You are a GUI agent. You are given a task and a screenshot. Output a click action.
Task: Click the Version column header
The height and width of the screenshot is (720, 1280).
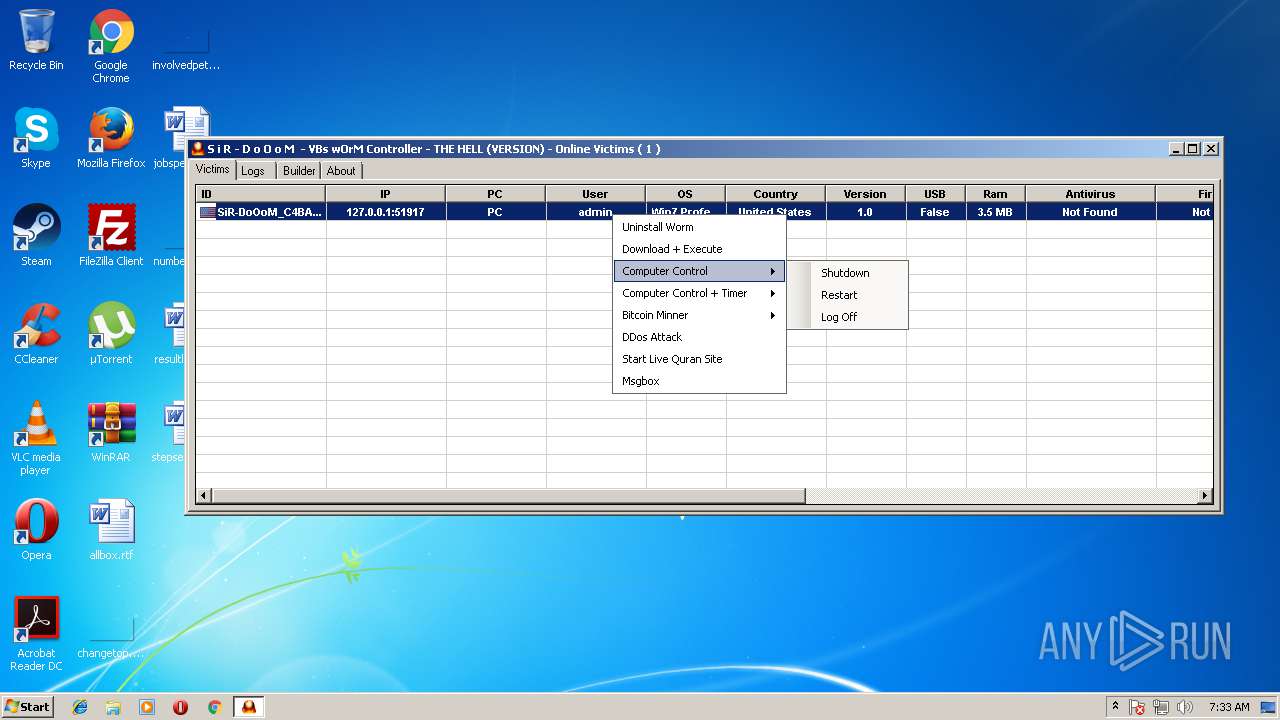(x=865, y=194)
